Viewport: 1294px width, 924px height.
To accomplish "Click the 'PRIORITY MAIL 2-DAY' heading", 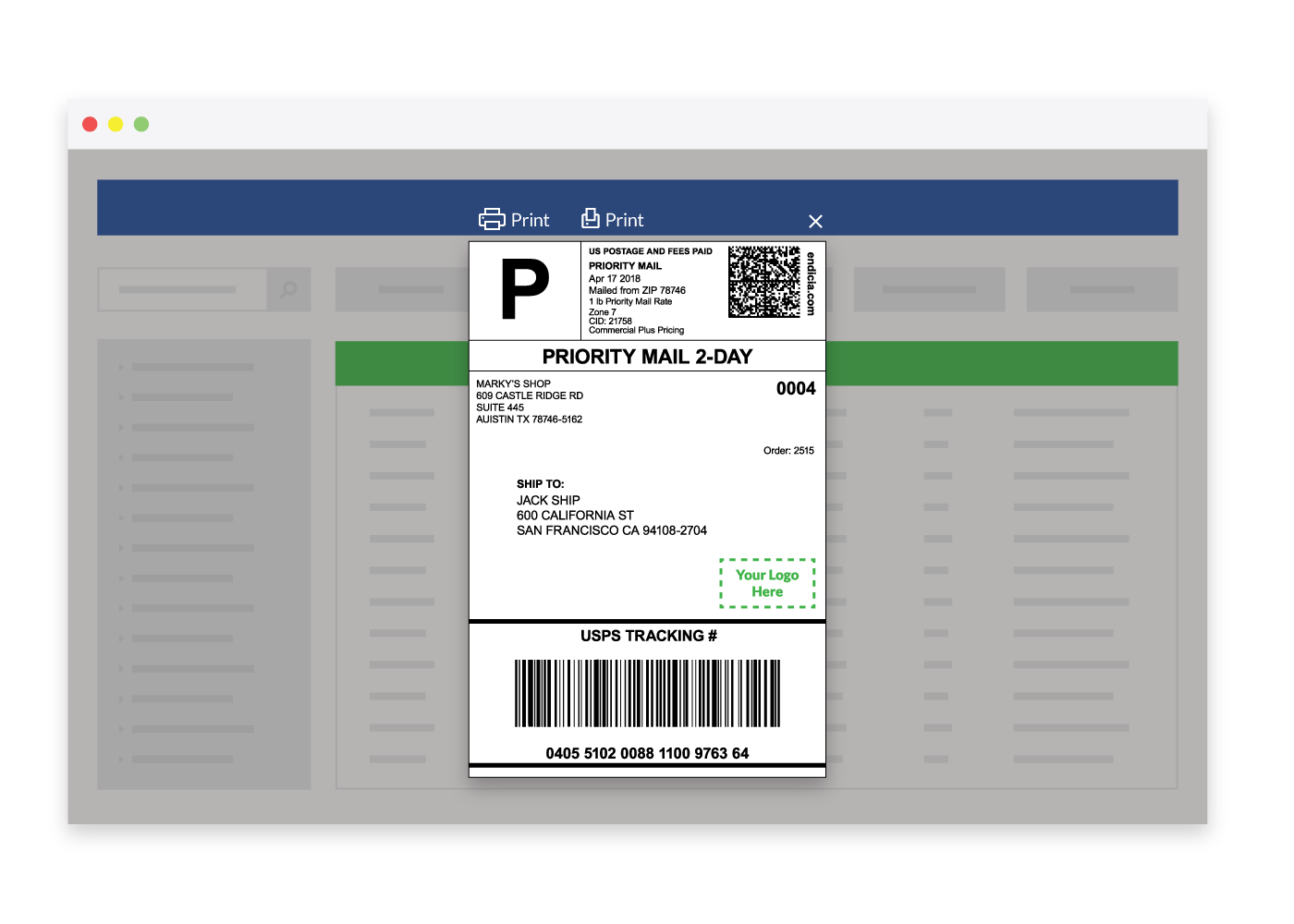I will pyautogui.click(x=647, y=357).
